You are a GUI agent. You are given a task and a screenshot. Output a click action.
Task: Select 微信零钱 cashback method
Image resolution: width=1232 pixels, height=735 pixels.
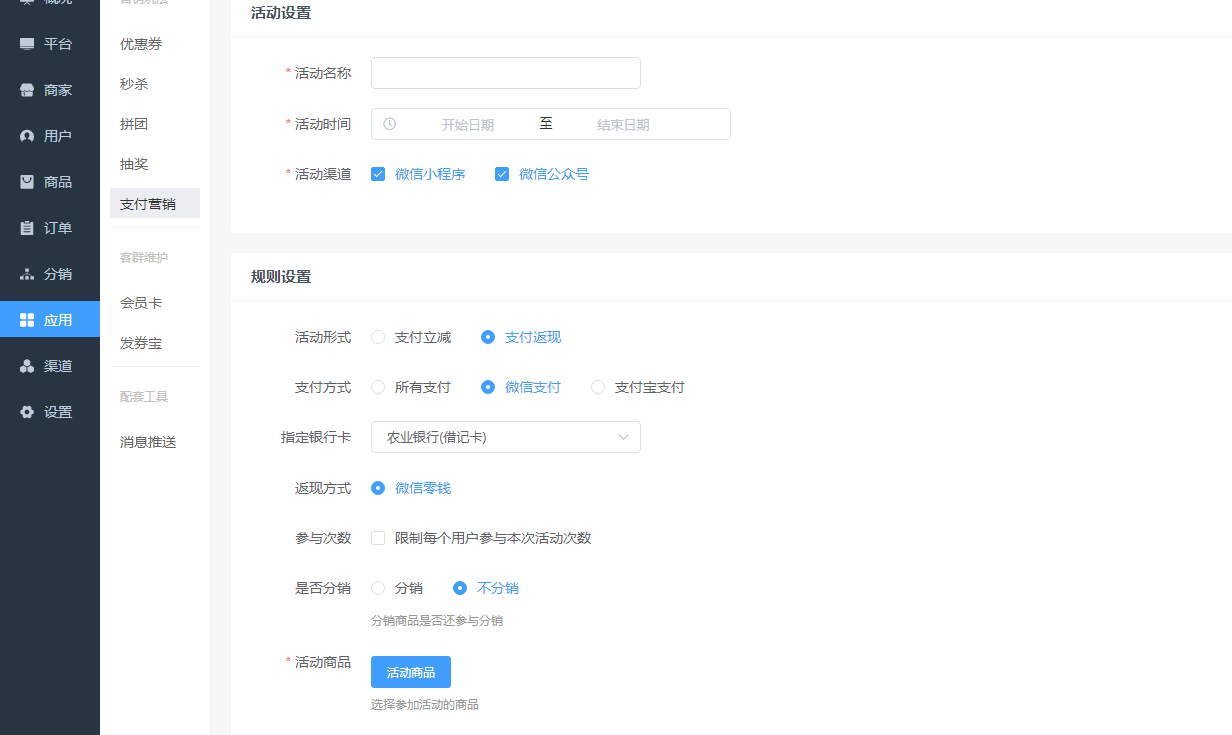[x=378, y=488]
